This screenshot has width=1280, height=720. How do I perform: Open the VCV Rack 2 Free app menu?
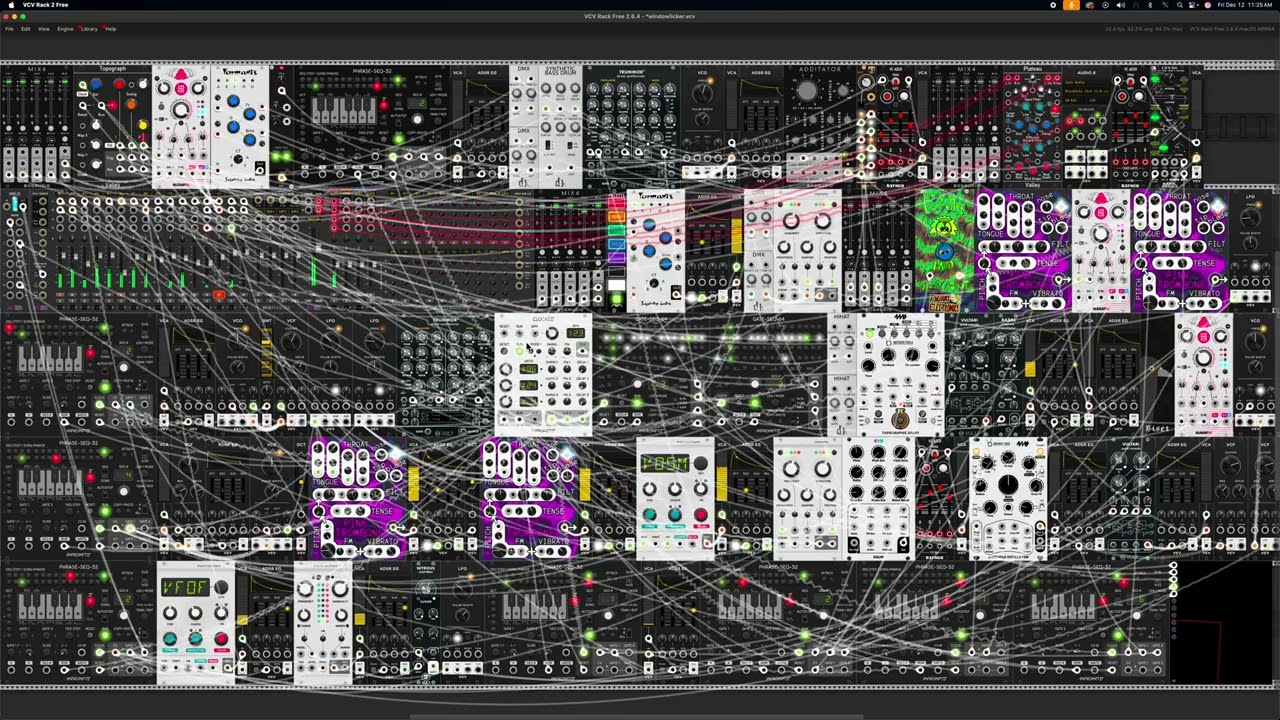click(x=46, y=5)
